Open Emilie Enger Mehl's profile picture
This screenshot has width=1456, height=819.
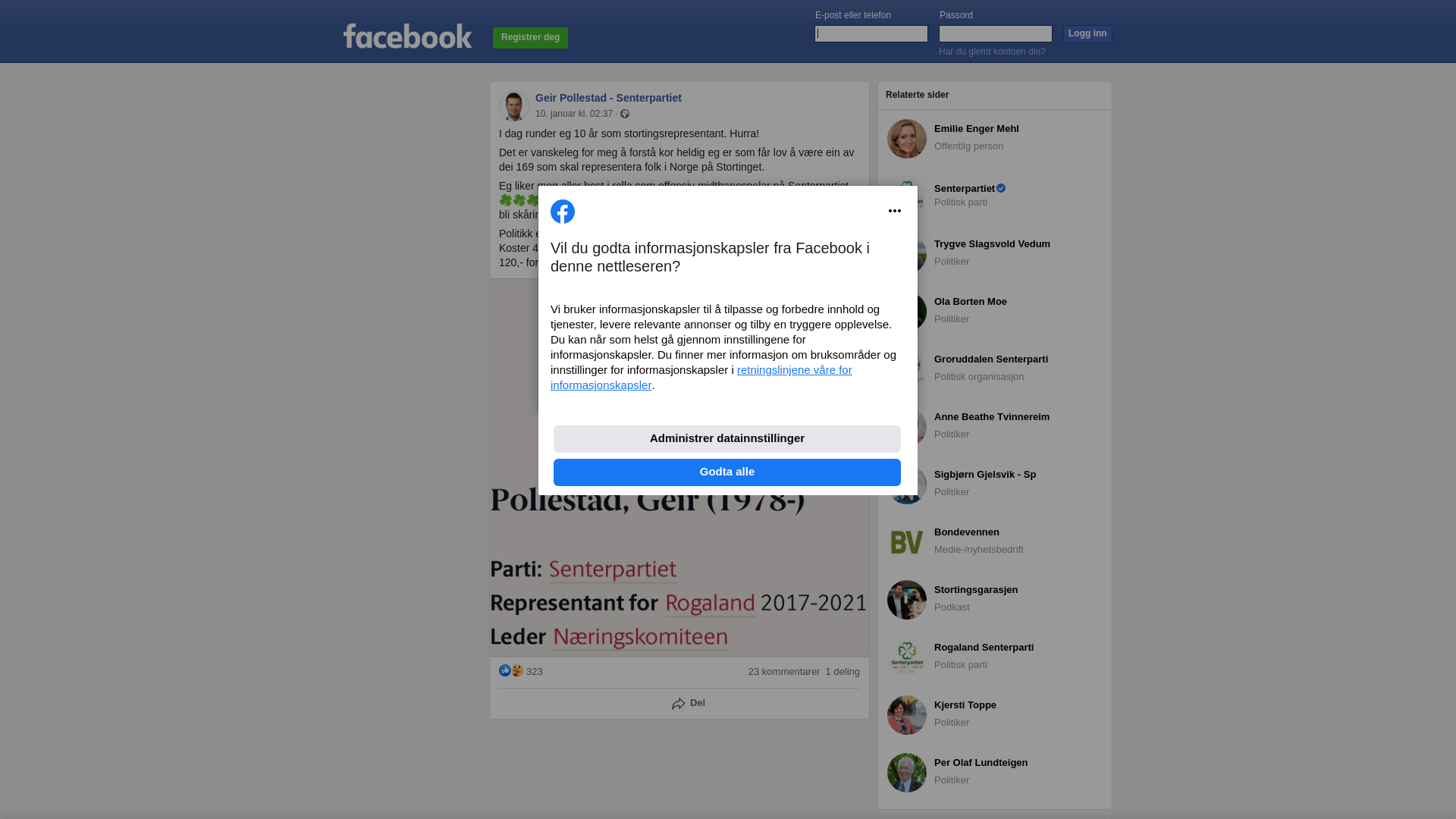(907, 139)
